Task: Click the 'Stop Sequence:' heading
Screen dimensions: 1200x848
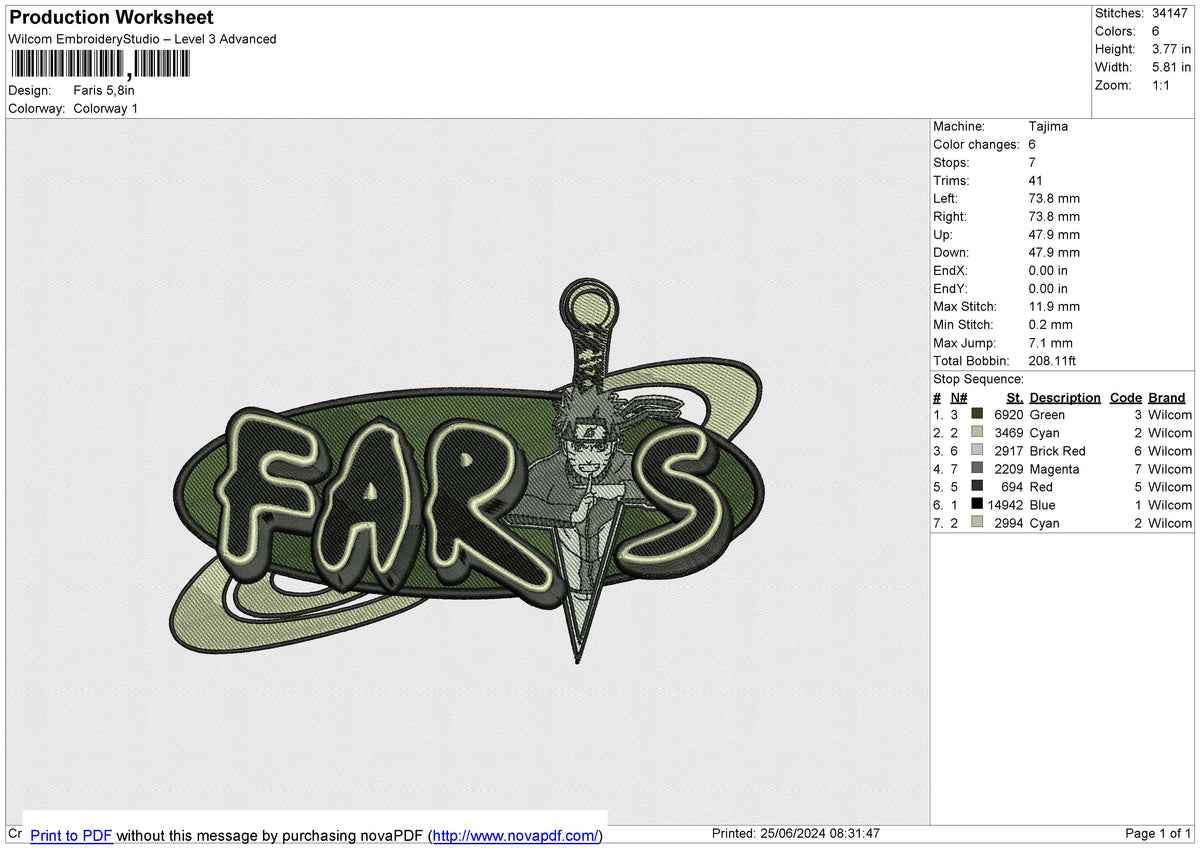Action: (978, 379)
